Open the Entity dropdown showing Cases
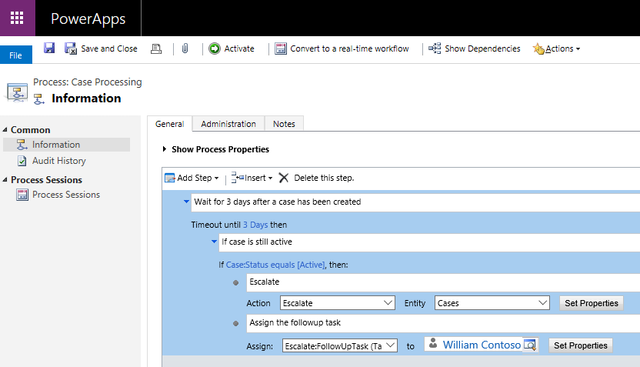 pos(492,303)
